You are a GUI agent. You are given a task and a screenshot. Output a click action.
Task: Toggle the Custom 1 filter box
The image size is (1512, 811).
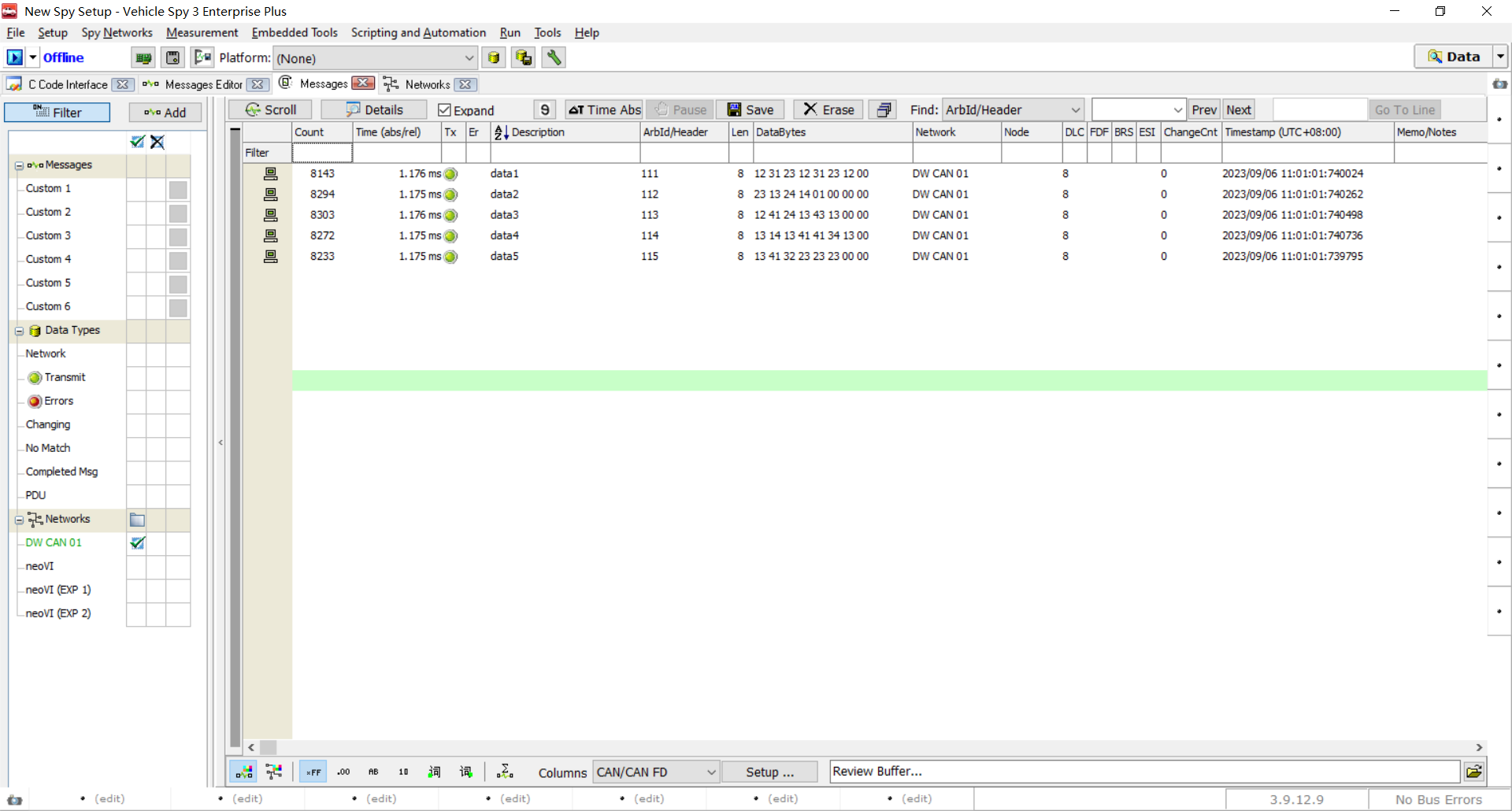178,189
